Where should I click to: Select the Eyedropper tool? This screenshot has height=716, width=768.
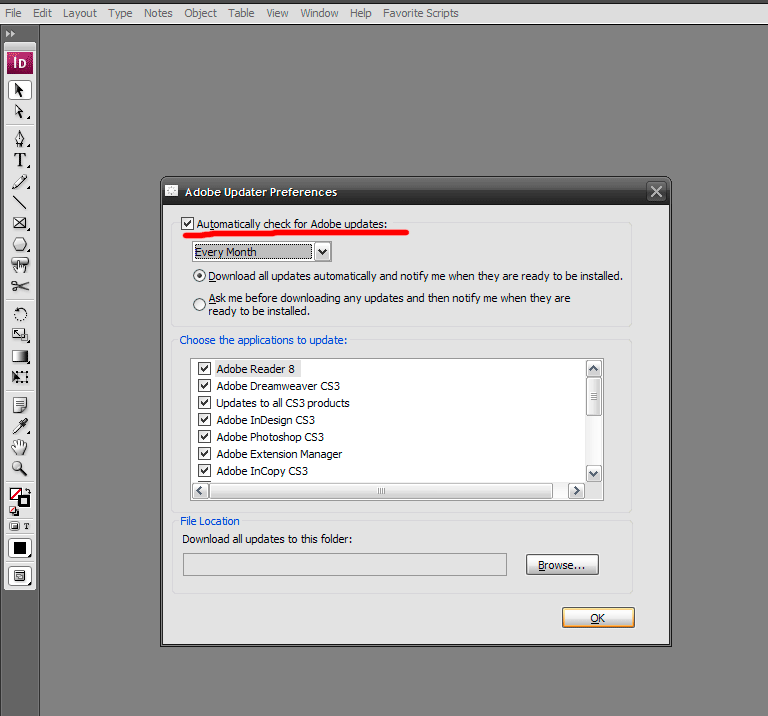[20, 427]
